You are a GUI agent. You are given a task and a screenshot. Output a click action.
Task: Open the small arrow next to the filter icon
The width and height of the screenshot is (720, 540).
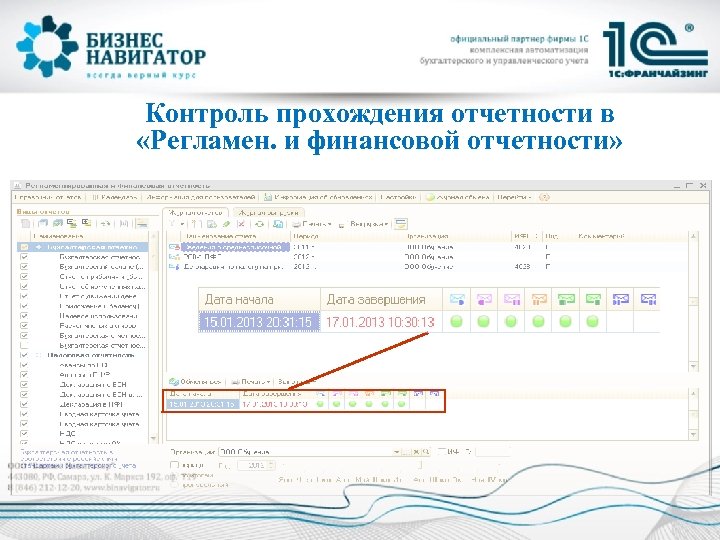pyautogui.click(x=182, y=224)
